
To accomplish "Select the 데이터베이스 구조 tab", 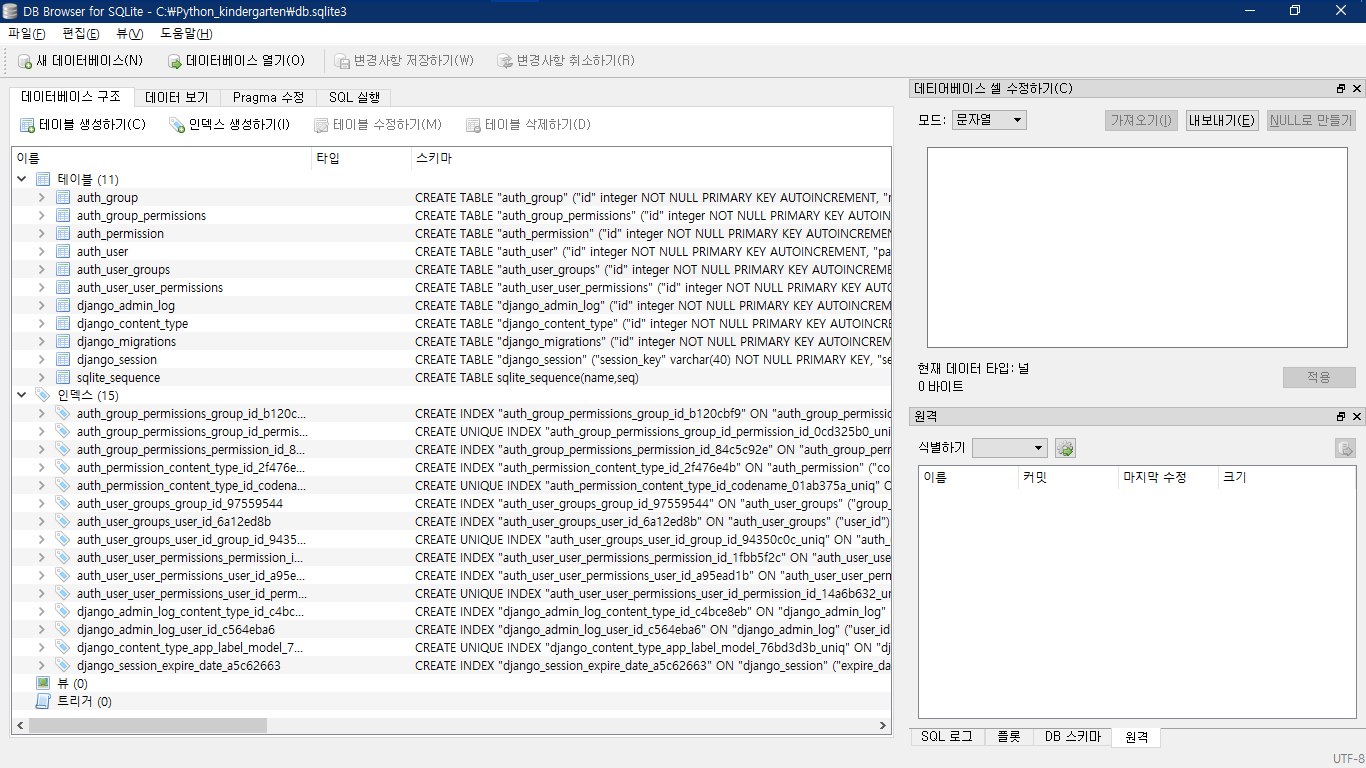I will (71, 97).
